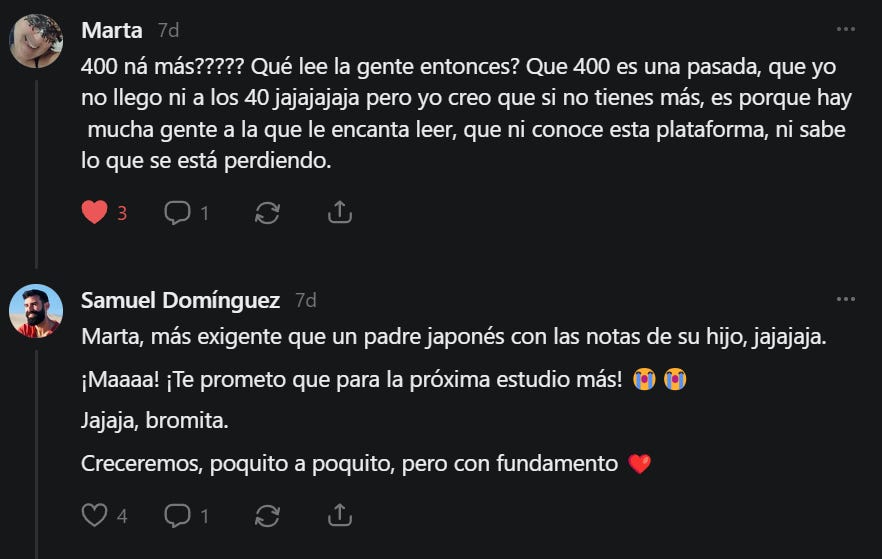Click the like count 4 on Samuel's reply
Image resolution: width=882 pixels, height=559 pixels.
(x=122, y=516)
